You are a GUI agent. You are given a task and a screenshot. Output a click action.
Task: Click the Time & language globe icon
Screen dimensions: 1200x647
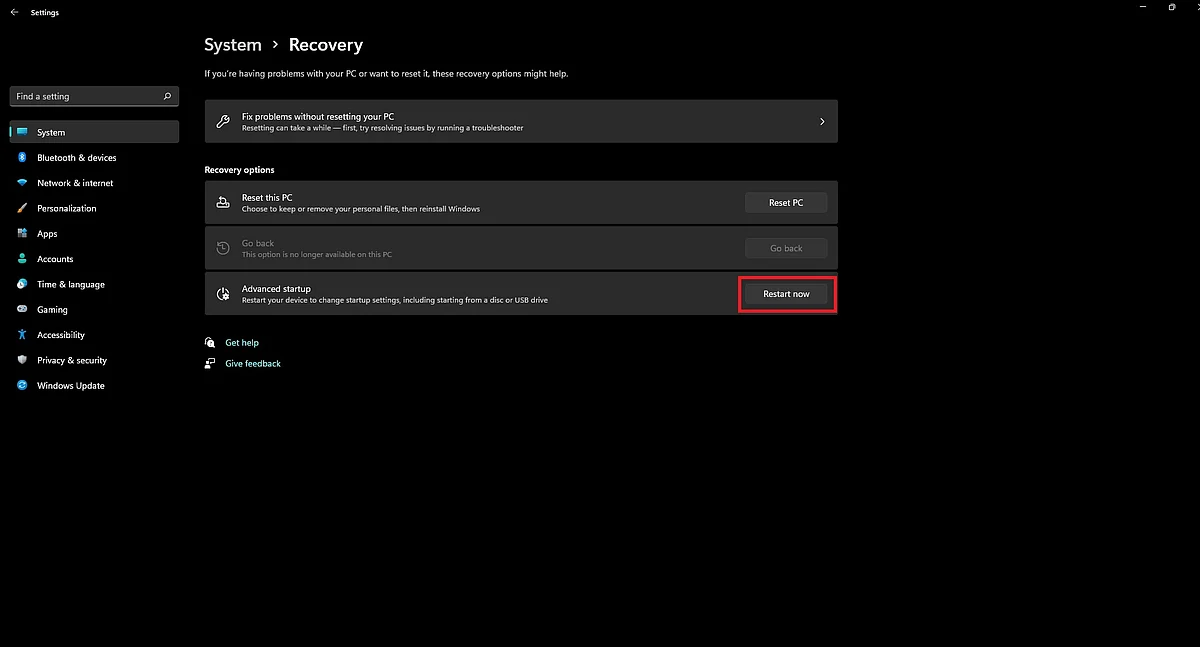(x=22, y=284)
